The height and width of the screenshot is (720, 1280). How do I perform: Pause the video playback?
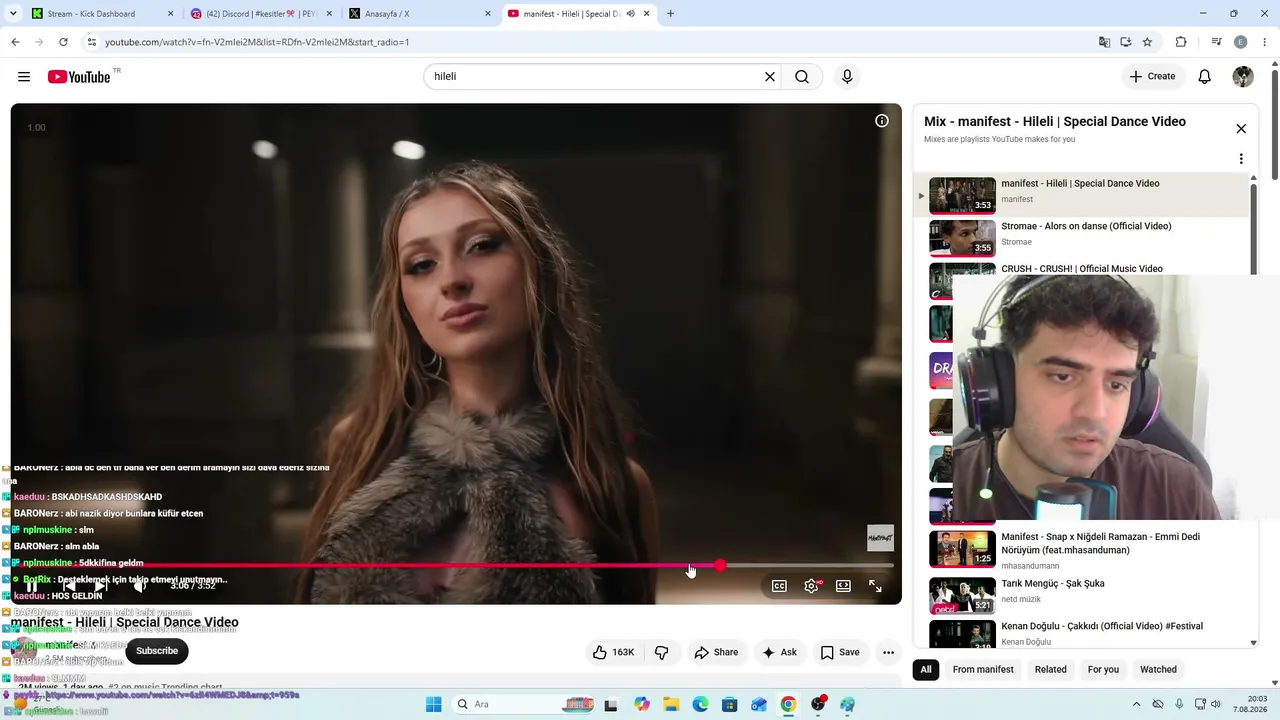coord(32,586)
